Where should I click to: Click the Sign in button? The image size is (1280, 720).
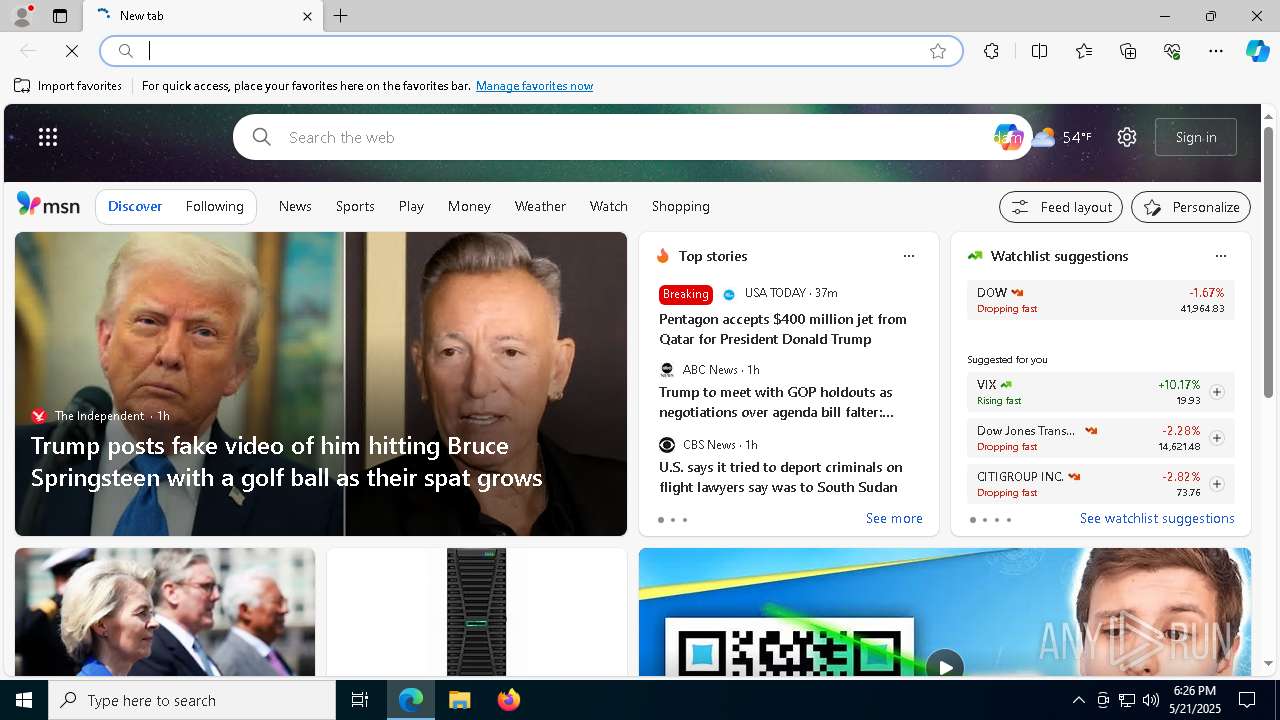tap(1196, 137)
